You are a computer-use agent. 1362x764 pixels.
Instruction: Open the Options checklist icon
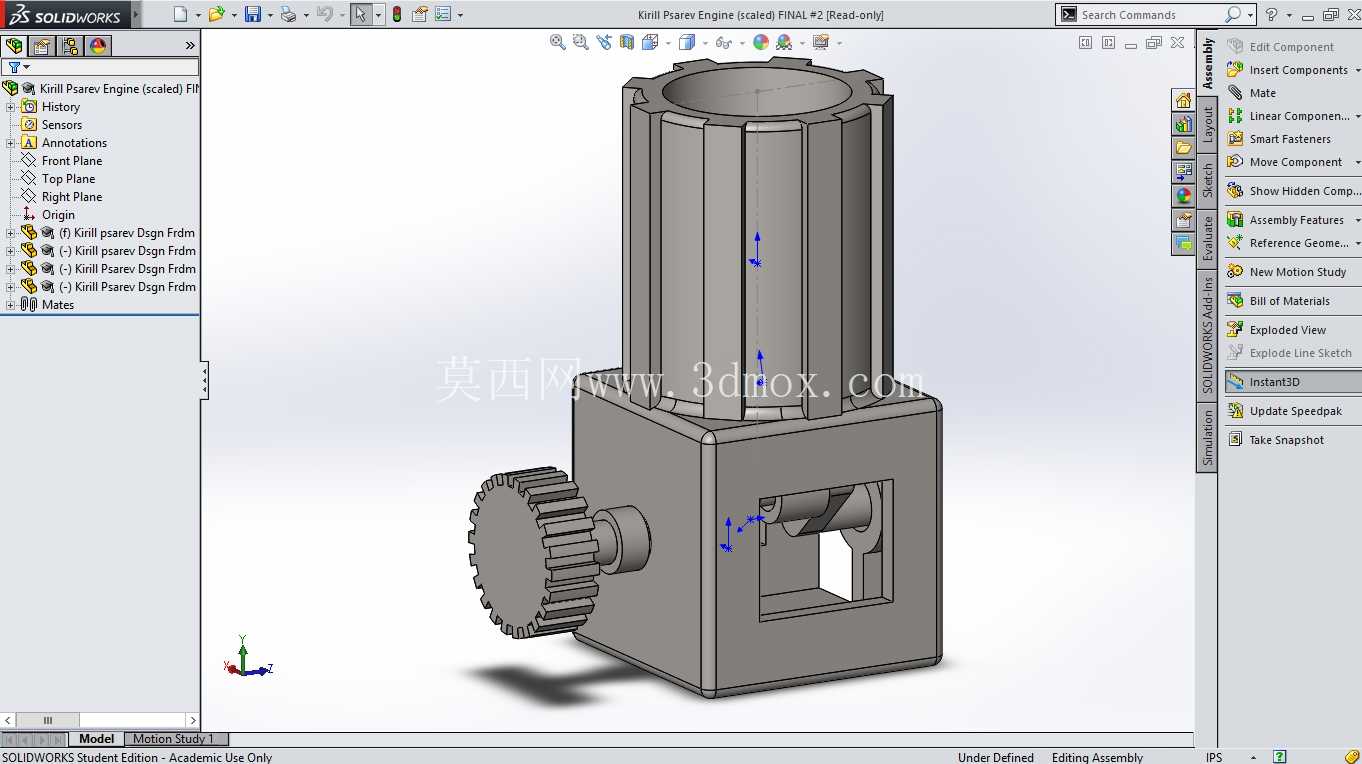coord(443,14)
